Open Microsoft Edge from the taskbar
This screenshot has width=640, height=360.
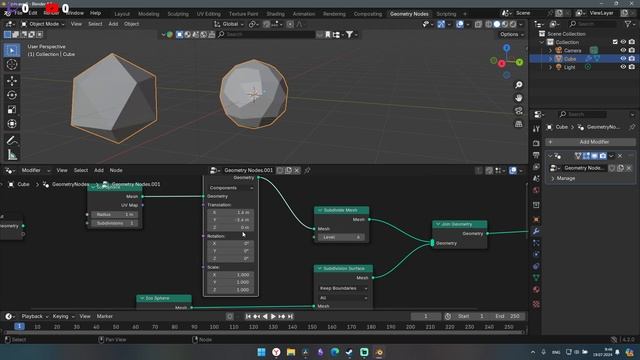(335, 352)
